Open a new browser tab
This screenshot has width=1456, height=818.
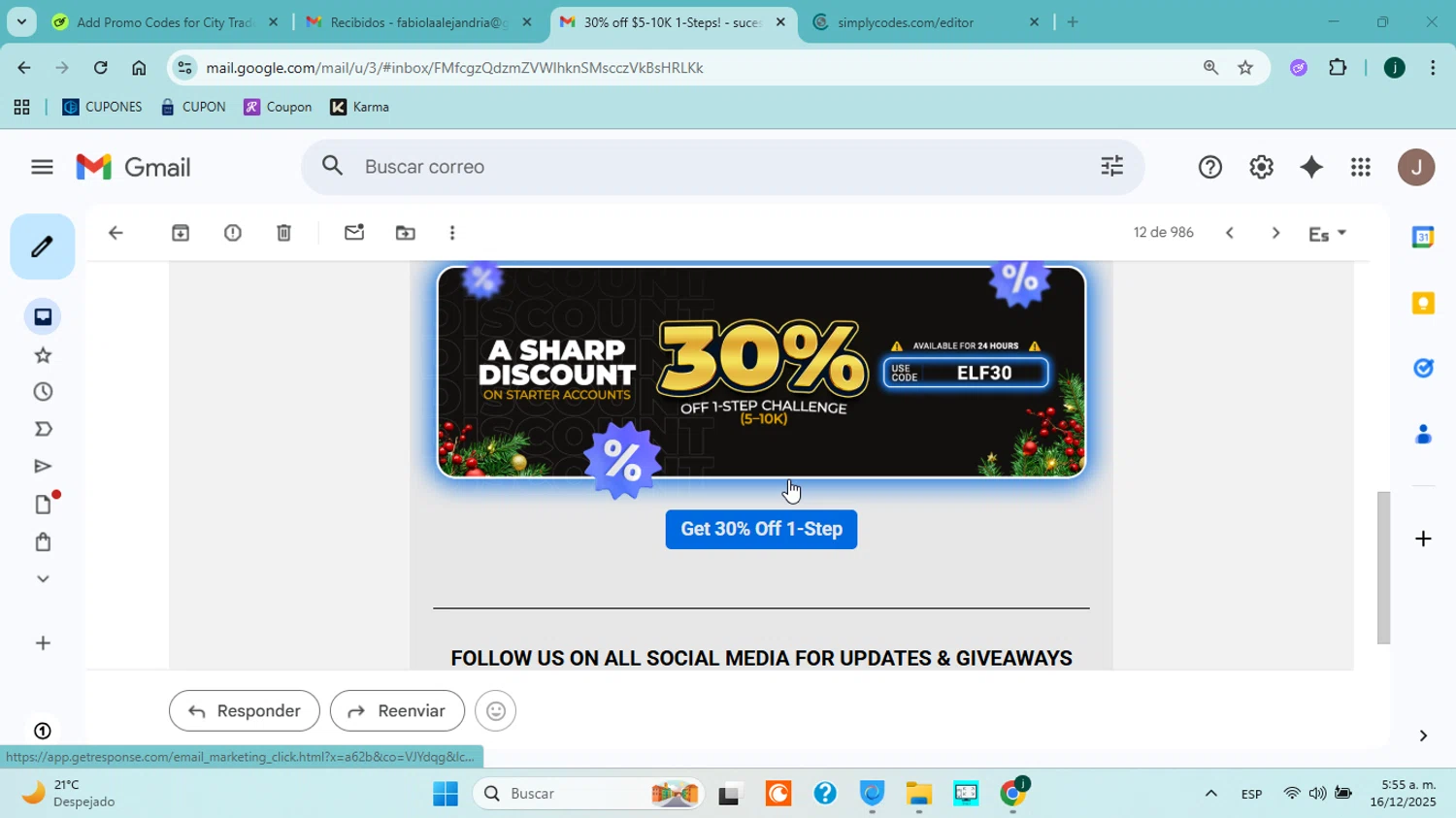[x=1073, y=22]
